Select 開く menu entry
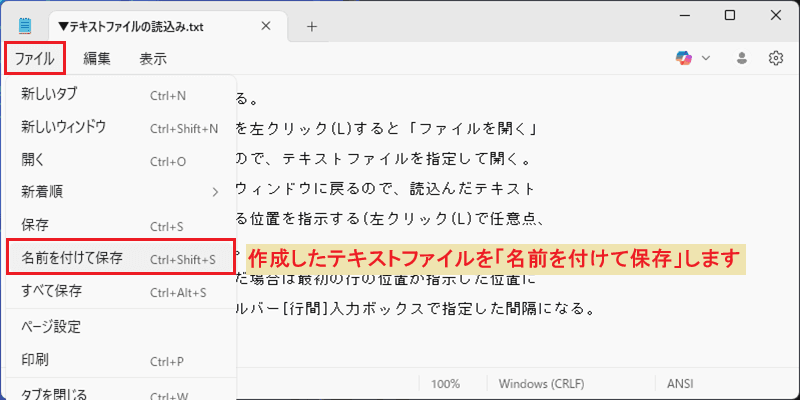The width and height of the screenshot is (800, 400). coord(120,160)
